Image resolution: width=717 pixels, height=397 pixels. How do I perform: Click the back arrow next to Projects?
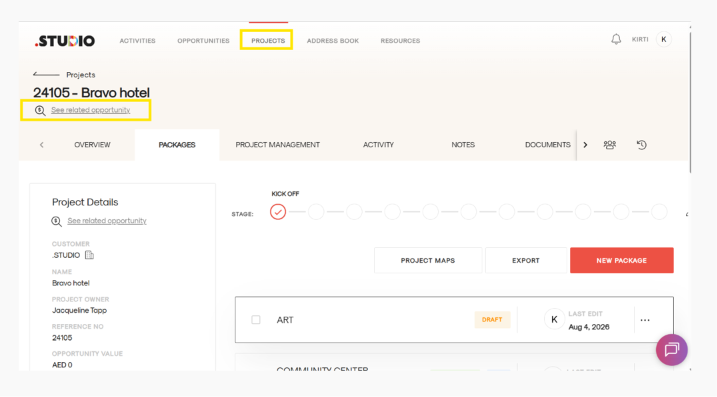(46, 74)
